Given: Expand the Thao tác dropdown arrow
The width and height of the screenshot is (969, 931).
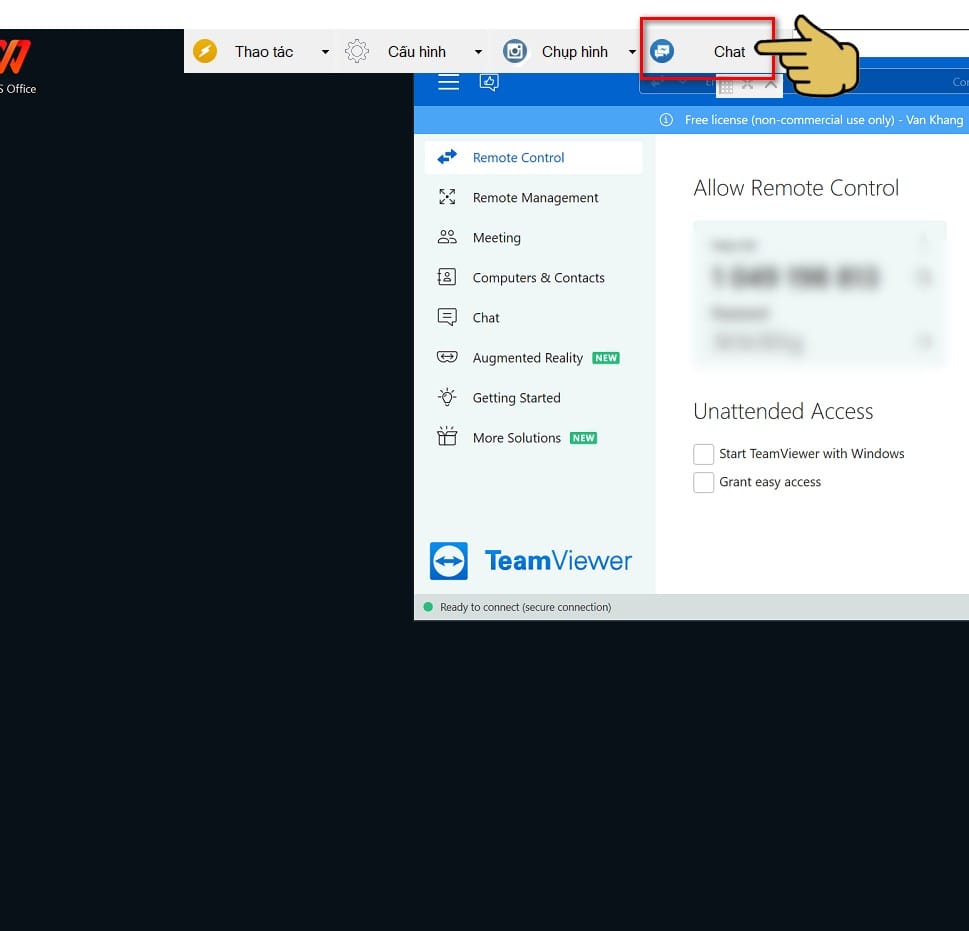Looking at the screenshot, I should click(325, 52).
